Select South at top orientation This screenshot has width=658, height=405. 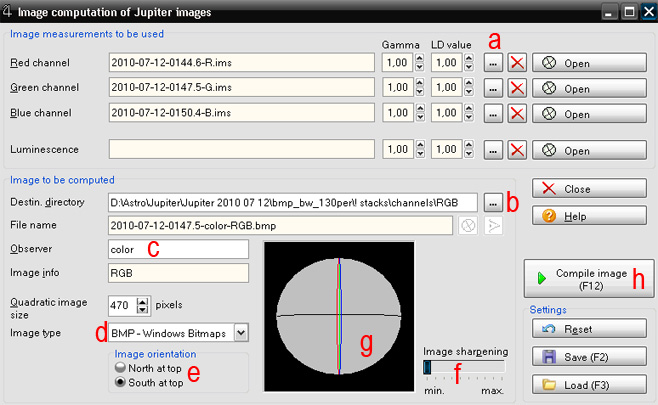[x=120, y=382]
